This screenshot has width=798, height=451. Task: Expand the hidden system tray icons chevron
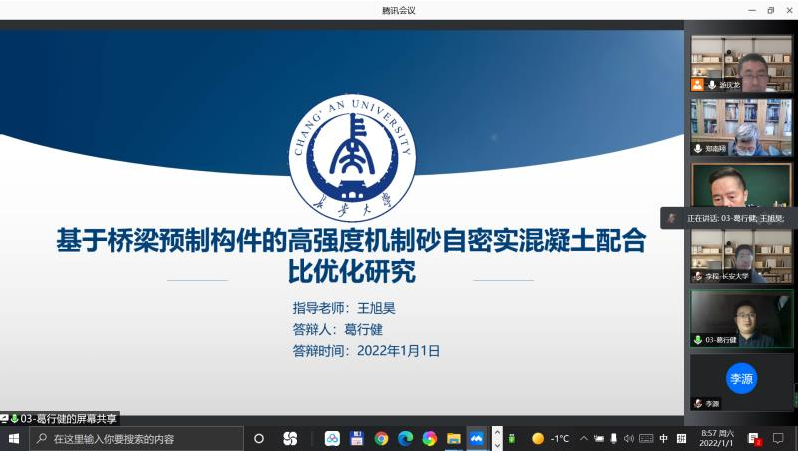(584, 438)
